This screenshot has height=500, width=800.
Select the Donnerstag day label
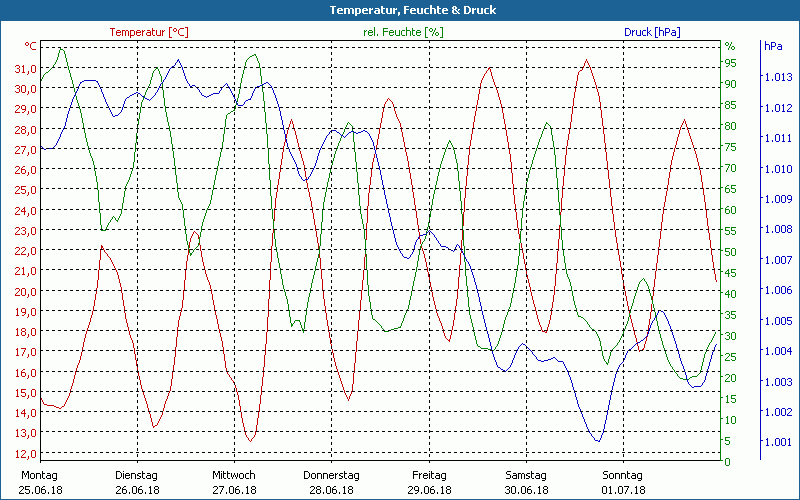click(x=331, y=475)
